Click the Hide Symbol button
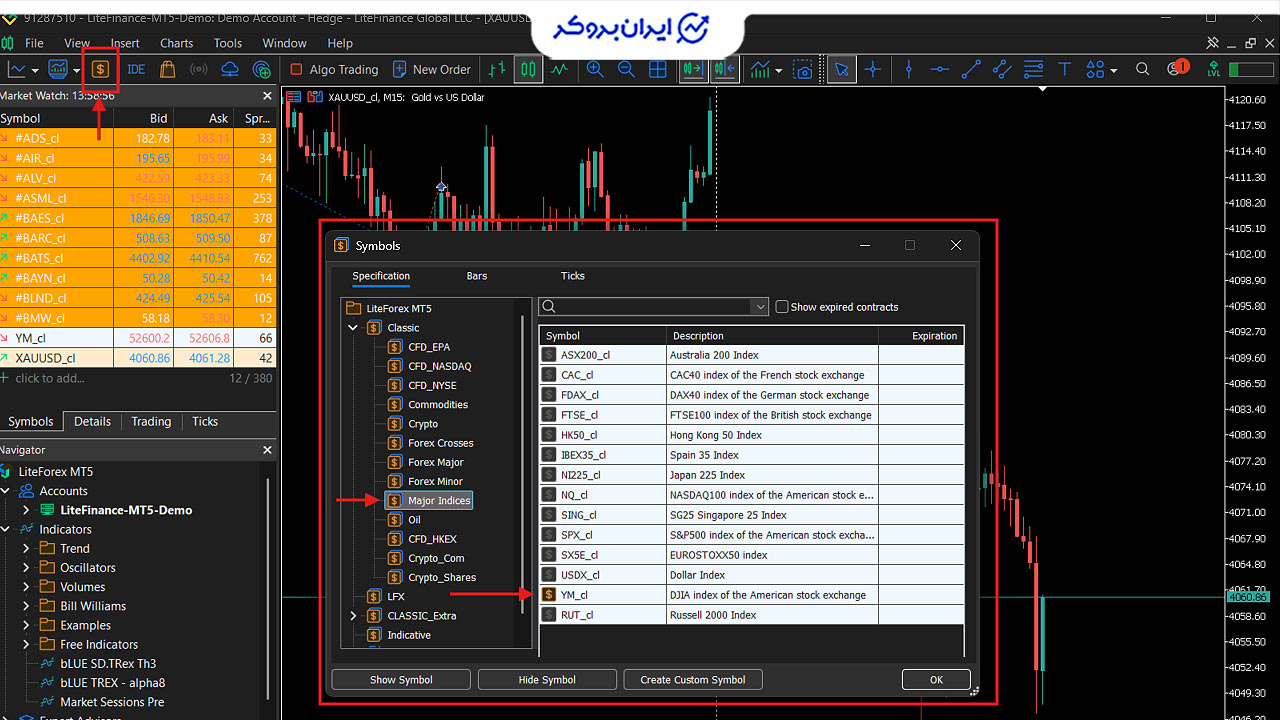Screen dimensions: 1280x720 click(547, 680)
